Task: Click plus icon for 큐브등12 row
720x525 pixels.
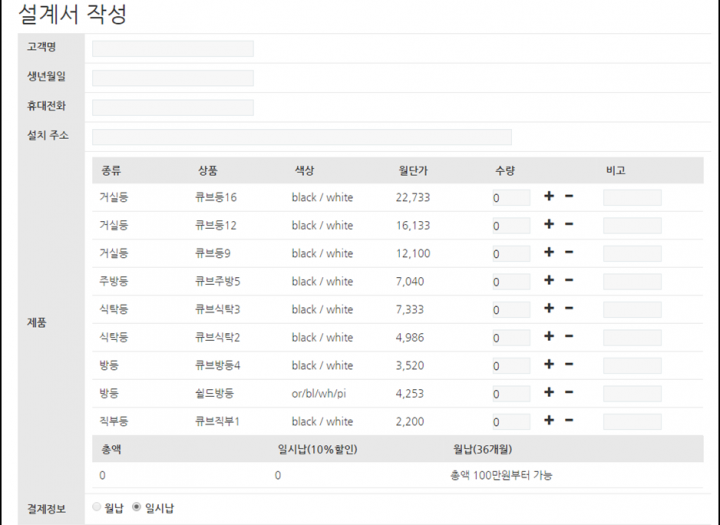Action: click(x=548, y=225)
